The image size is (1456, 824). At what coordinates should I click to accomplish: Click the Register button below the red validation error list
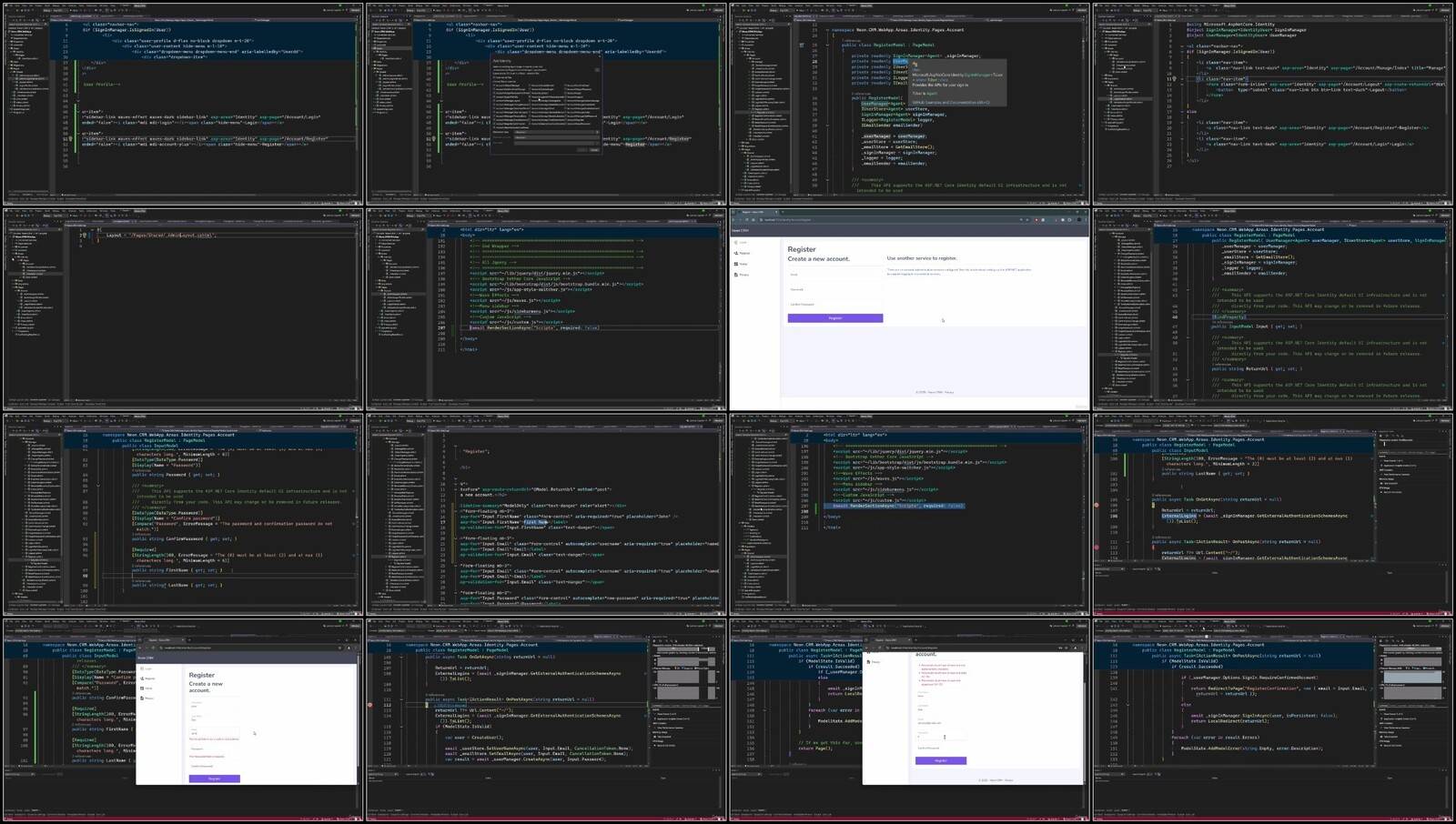point(941,760)
